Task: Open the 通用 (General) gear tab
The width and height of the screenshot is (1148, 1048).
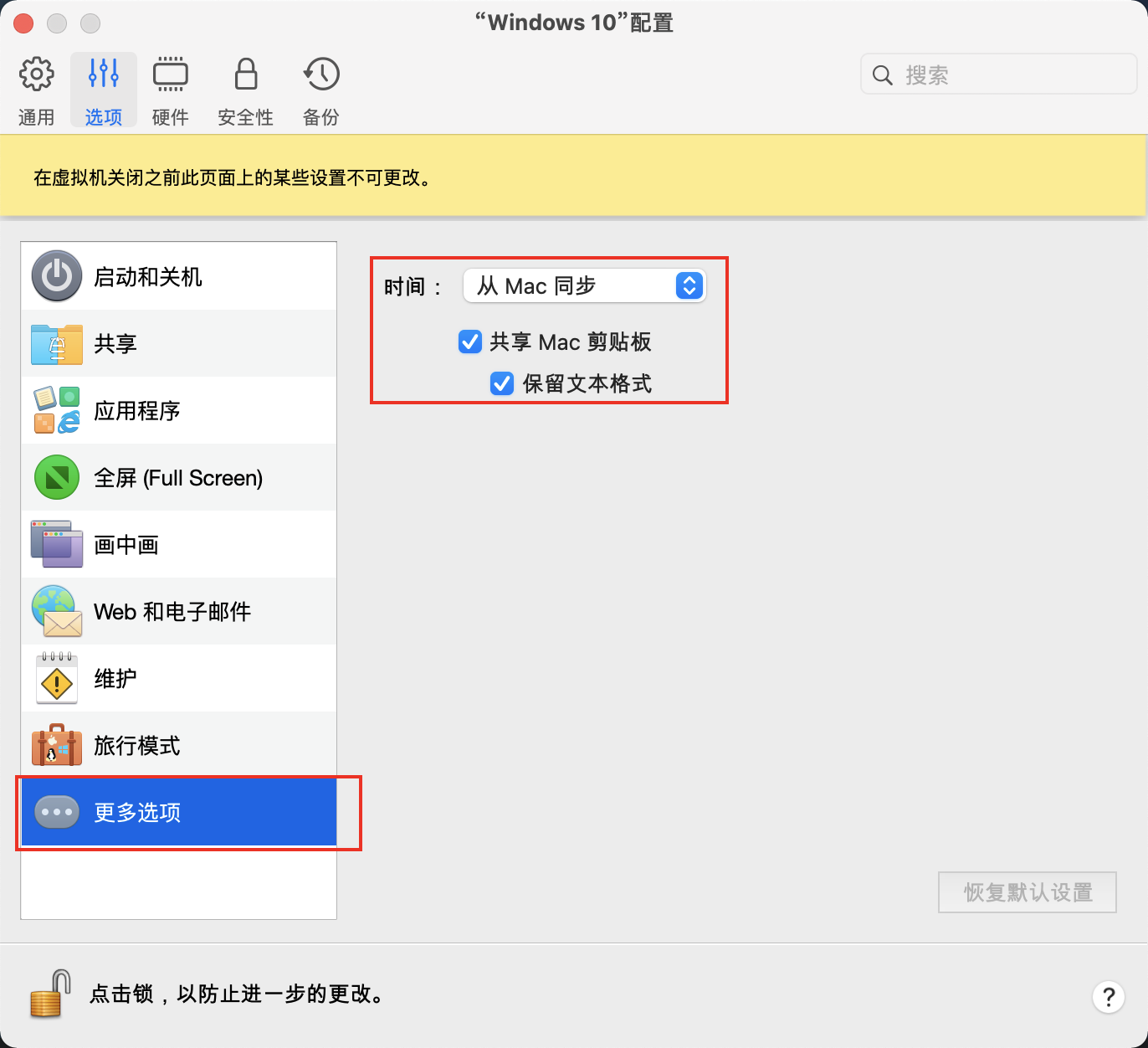Action: tap(36, 90)
